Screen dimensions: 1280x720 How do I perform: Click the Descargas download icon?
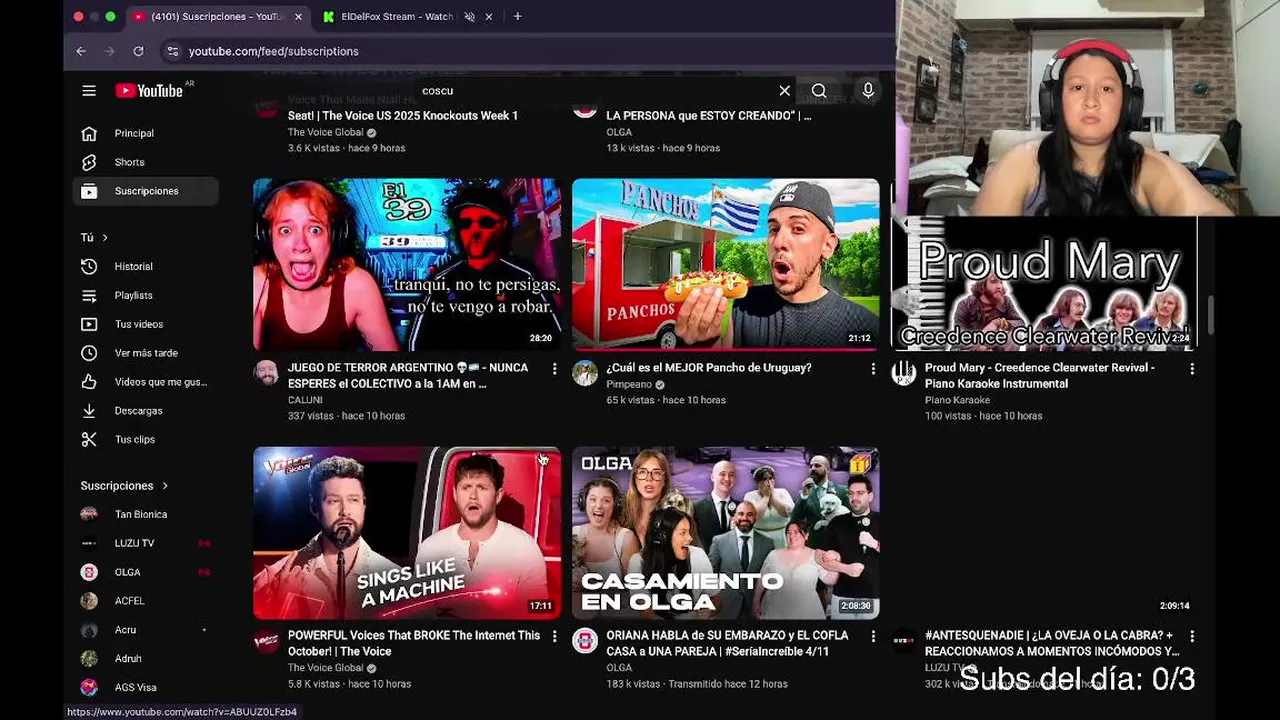(x=89, y=411)
